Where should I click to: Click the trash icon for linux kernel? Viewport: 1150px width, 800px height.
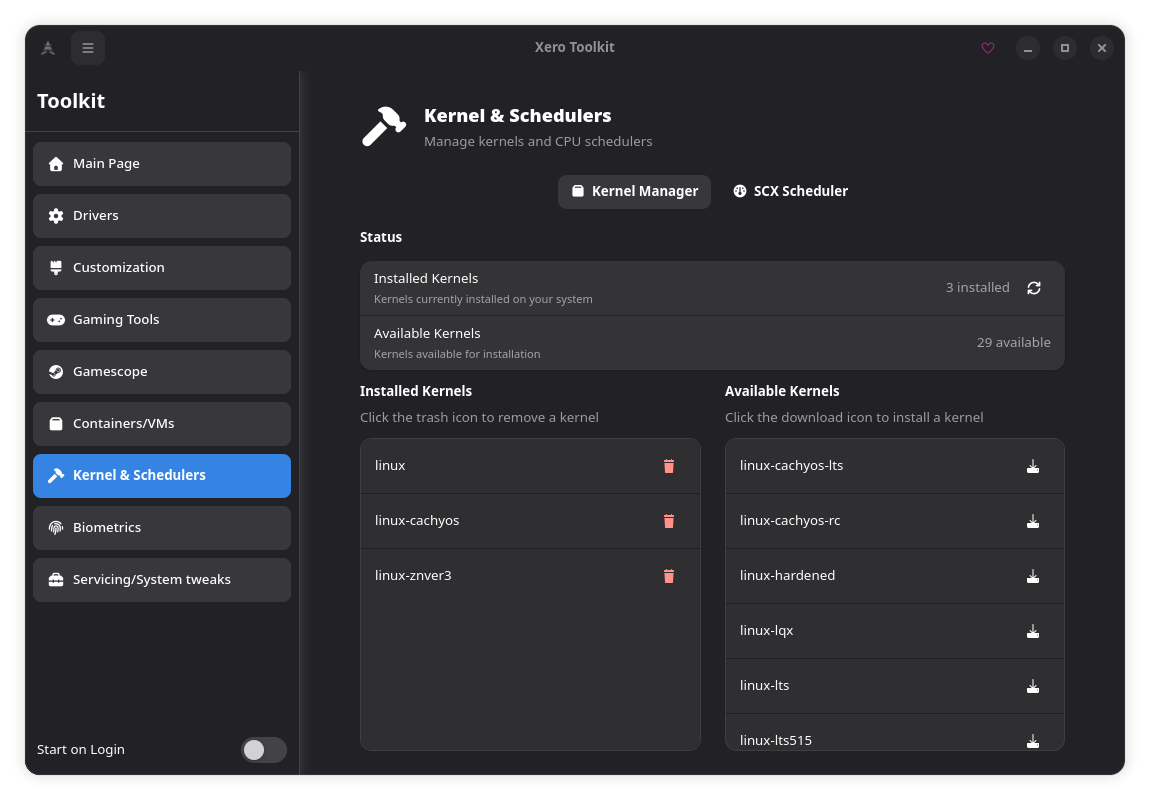(x=669, y=466)
